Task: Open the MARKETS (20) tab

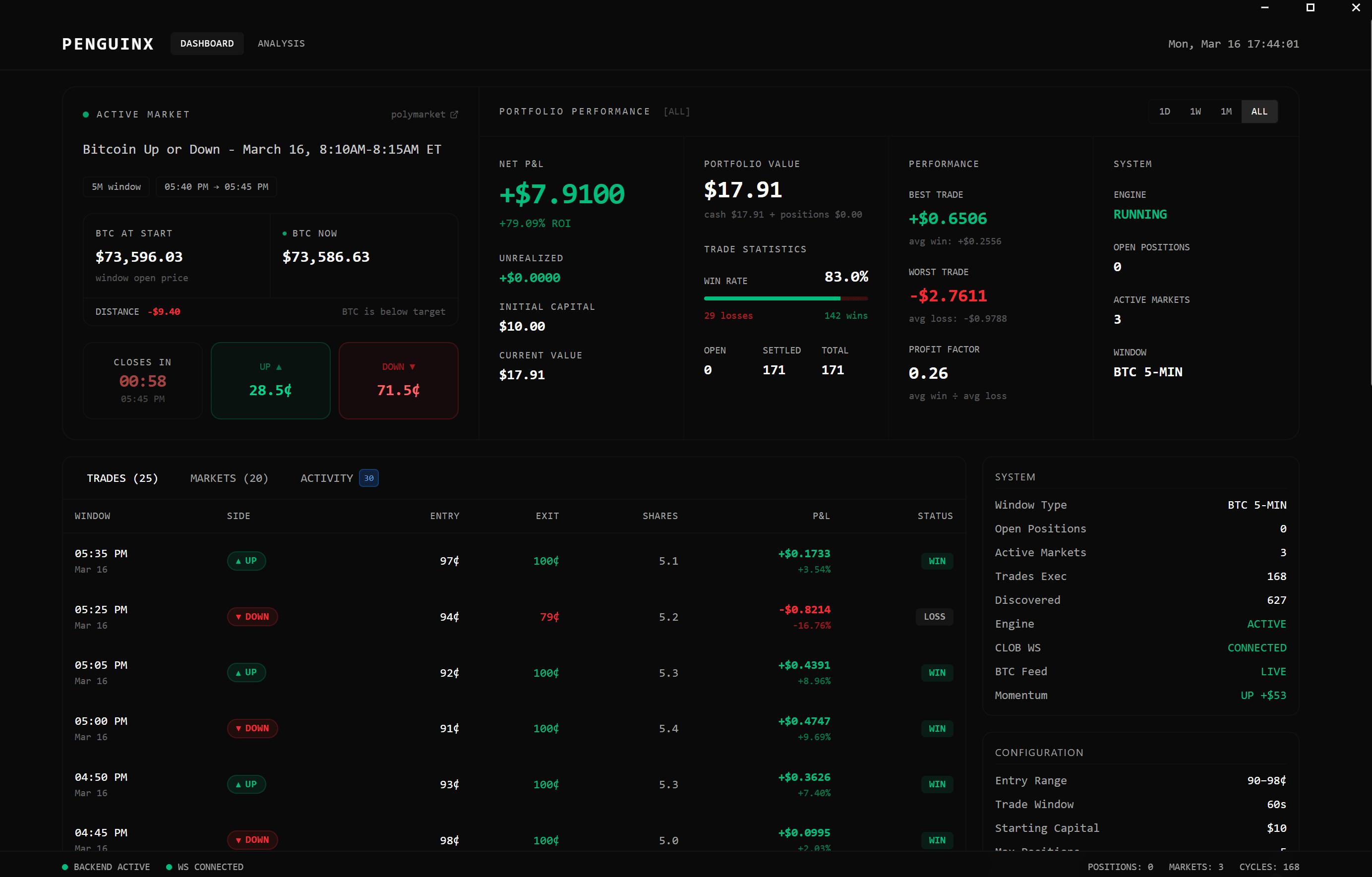Action: pyautogui.click(x=229, y=478)
